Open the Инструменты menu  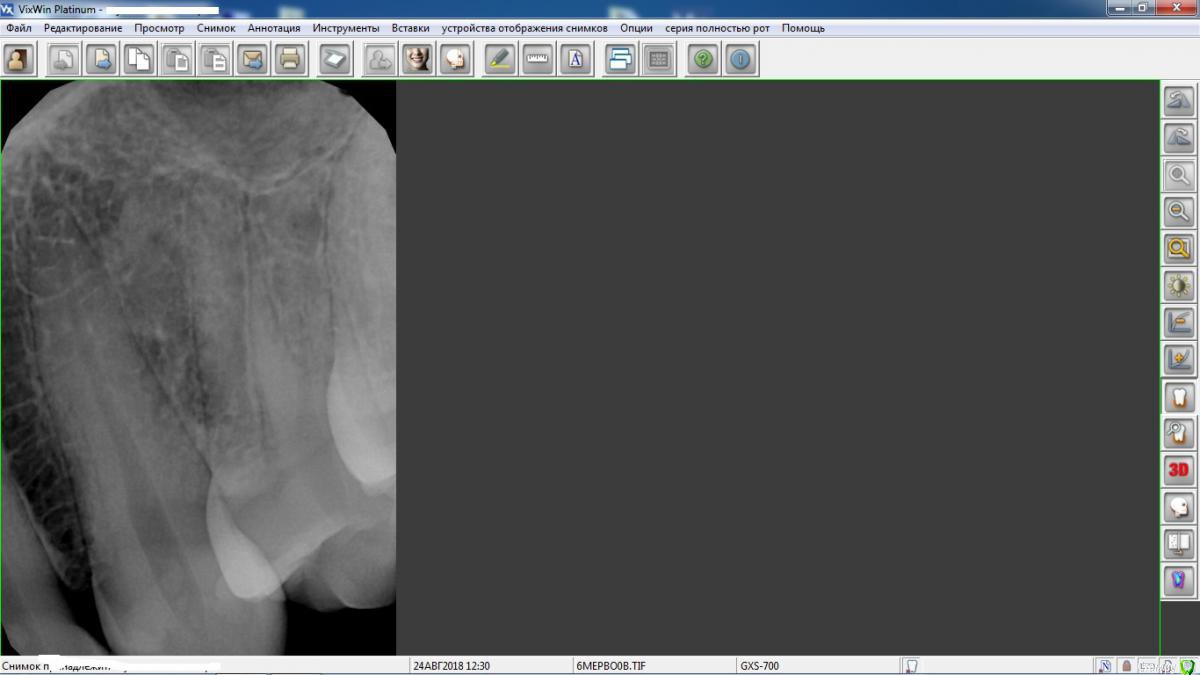click(345, 28)
